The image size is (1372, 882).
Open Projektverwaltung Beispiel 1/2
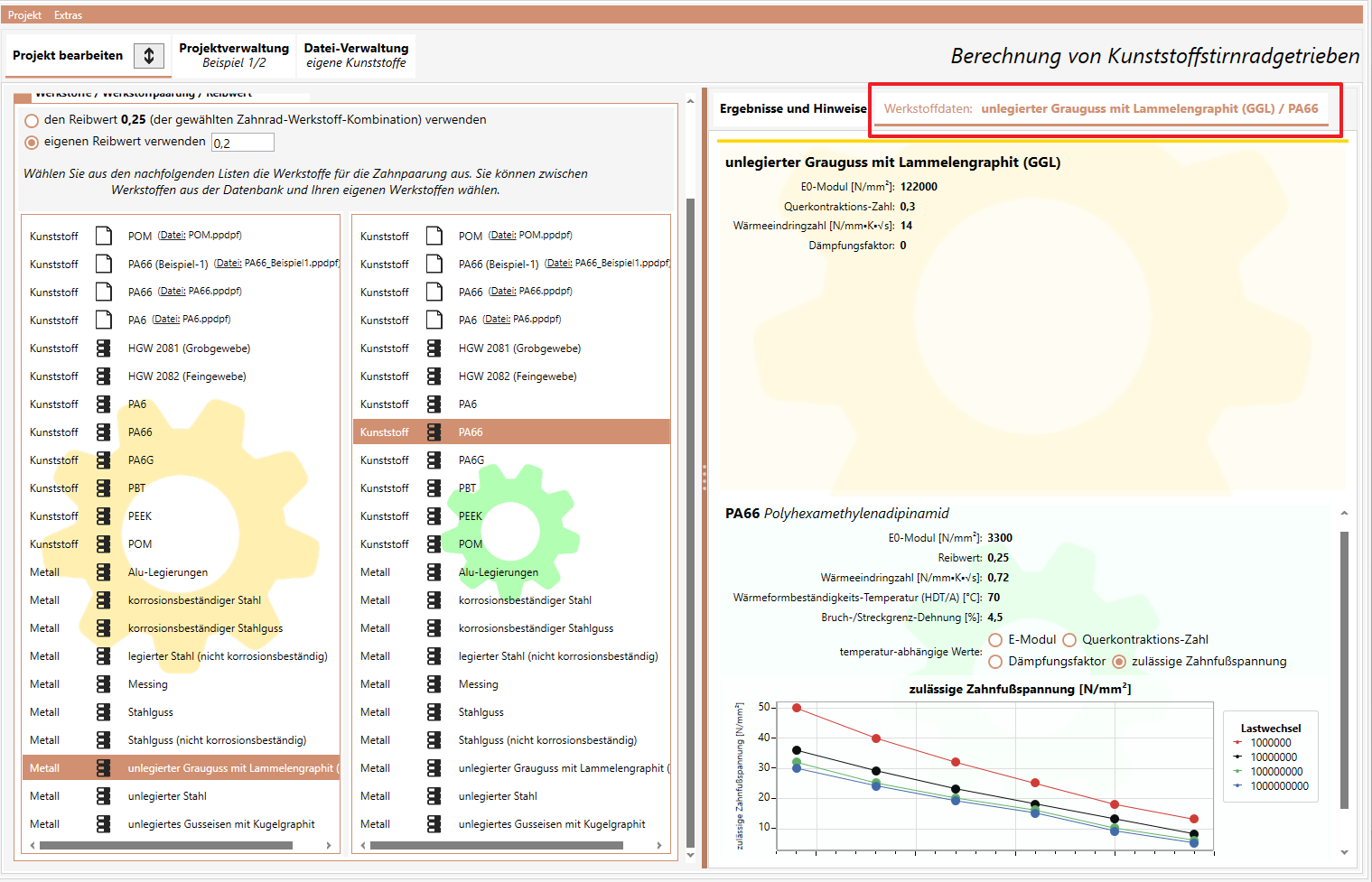click(234, 55)
